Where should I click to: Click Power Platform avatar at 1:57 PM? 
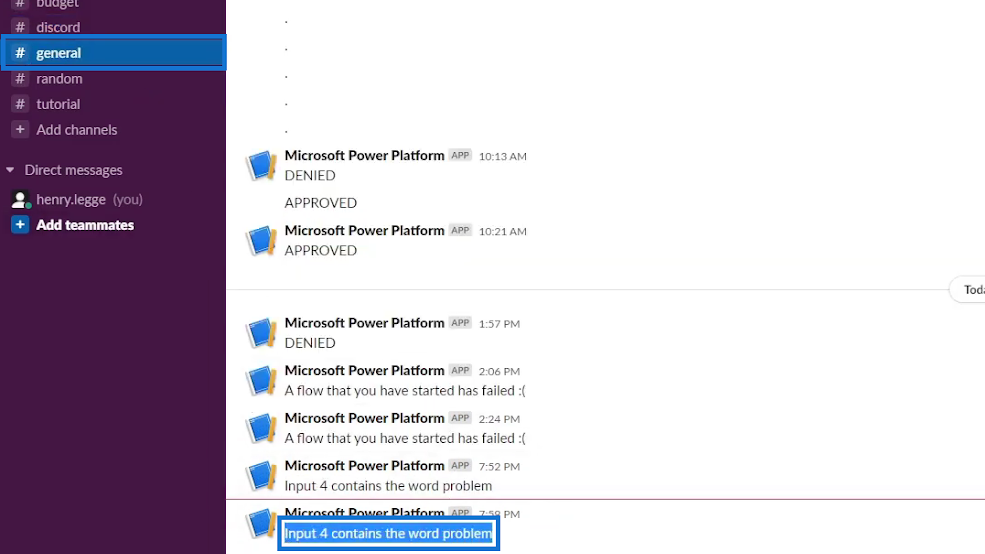click(261, 333)
